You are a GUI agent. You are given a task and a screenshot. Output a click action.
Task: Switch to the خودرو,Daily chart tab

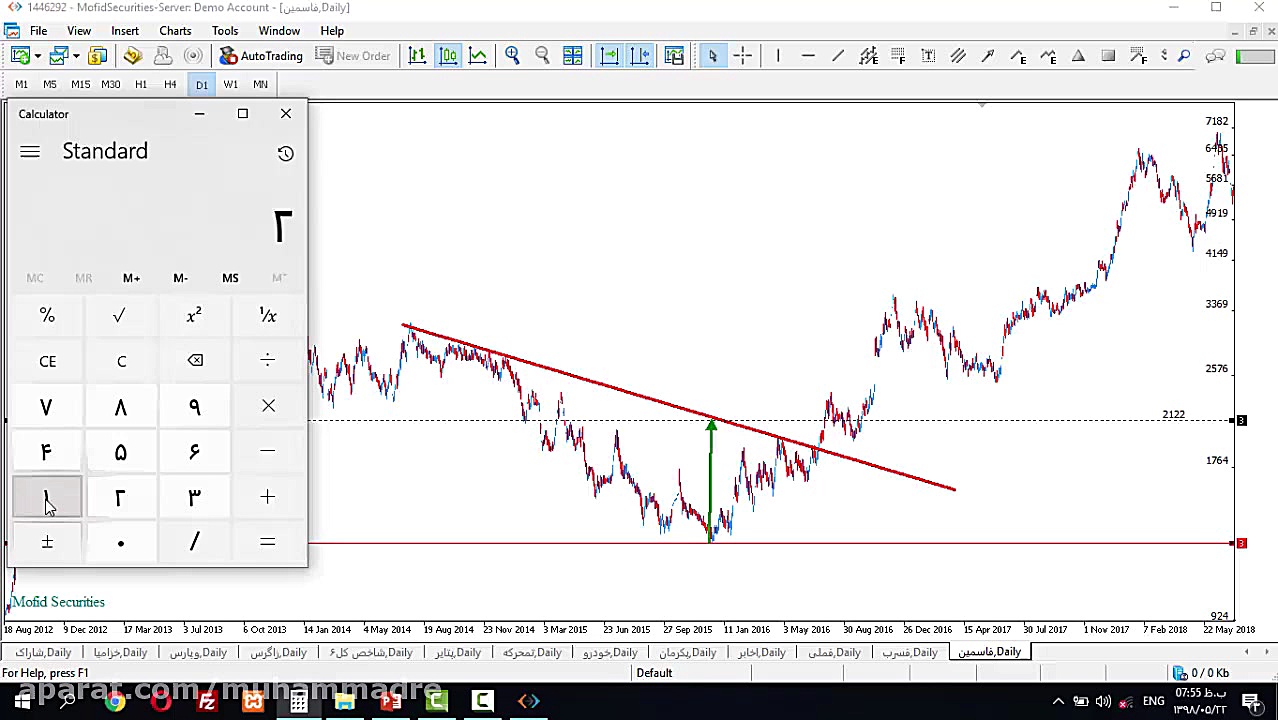point(610,652)
